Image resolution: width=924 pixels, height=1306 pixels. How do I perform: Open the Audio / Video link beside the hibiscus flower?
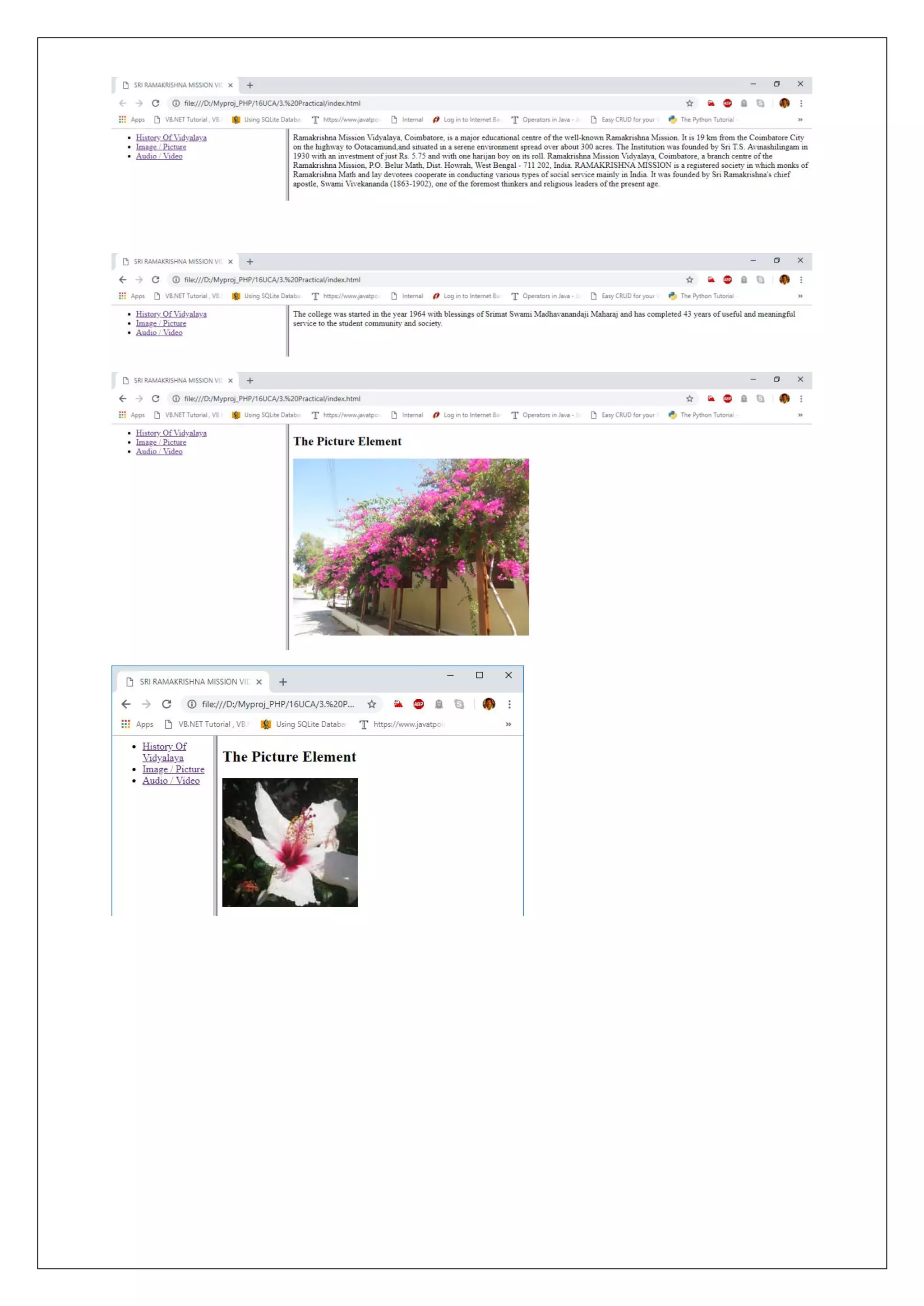[171, 780]
